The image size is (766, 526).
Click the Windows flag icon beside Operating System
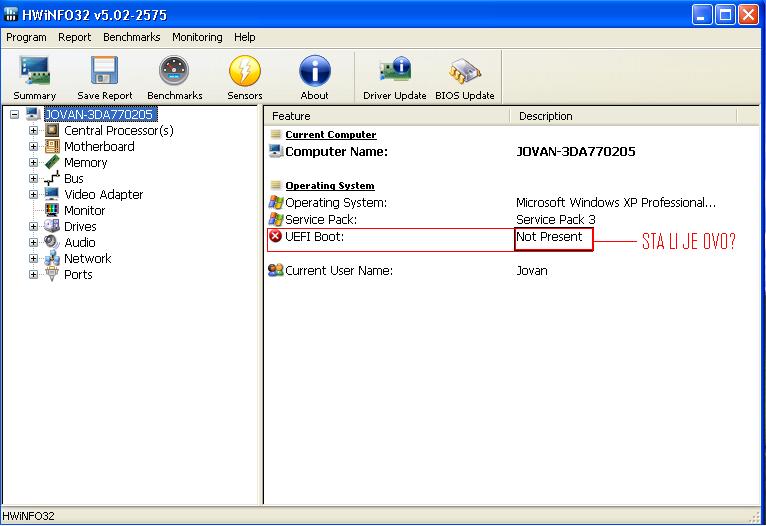click(276, 202)
